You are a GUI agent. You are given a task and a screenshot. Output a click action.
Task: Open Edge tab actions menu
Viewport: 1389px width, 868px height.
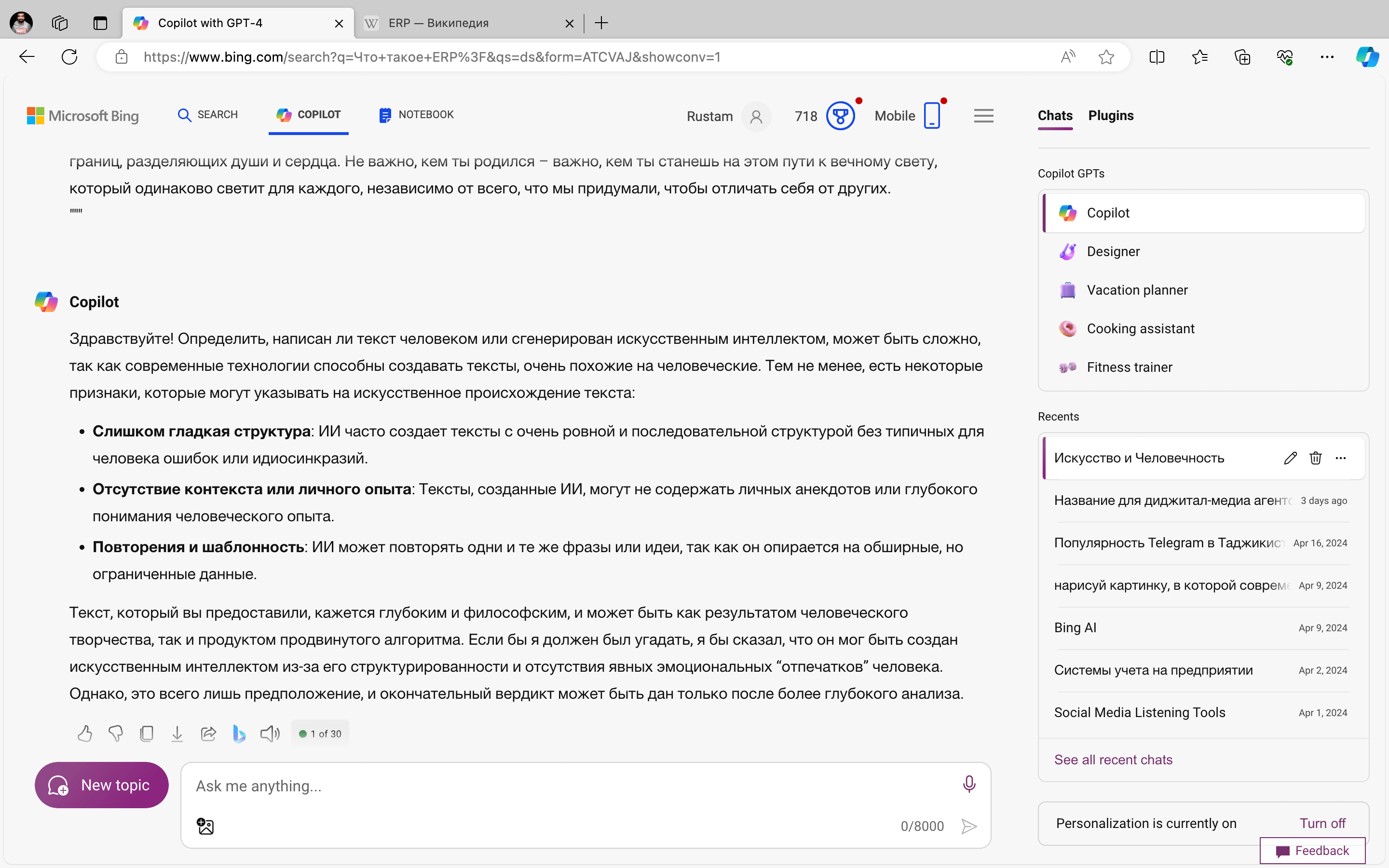(x=100, y=23)
